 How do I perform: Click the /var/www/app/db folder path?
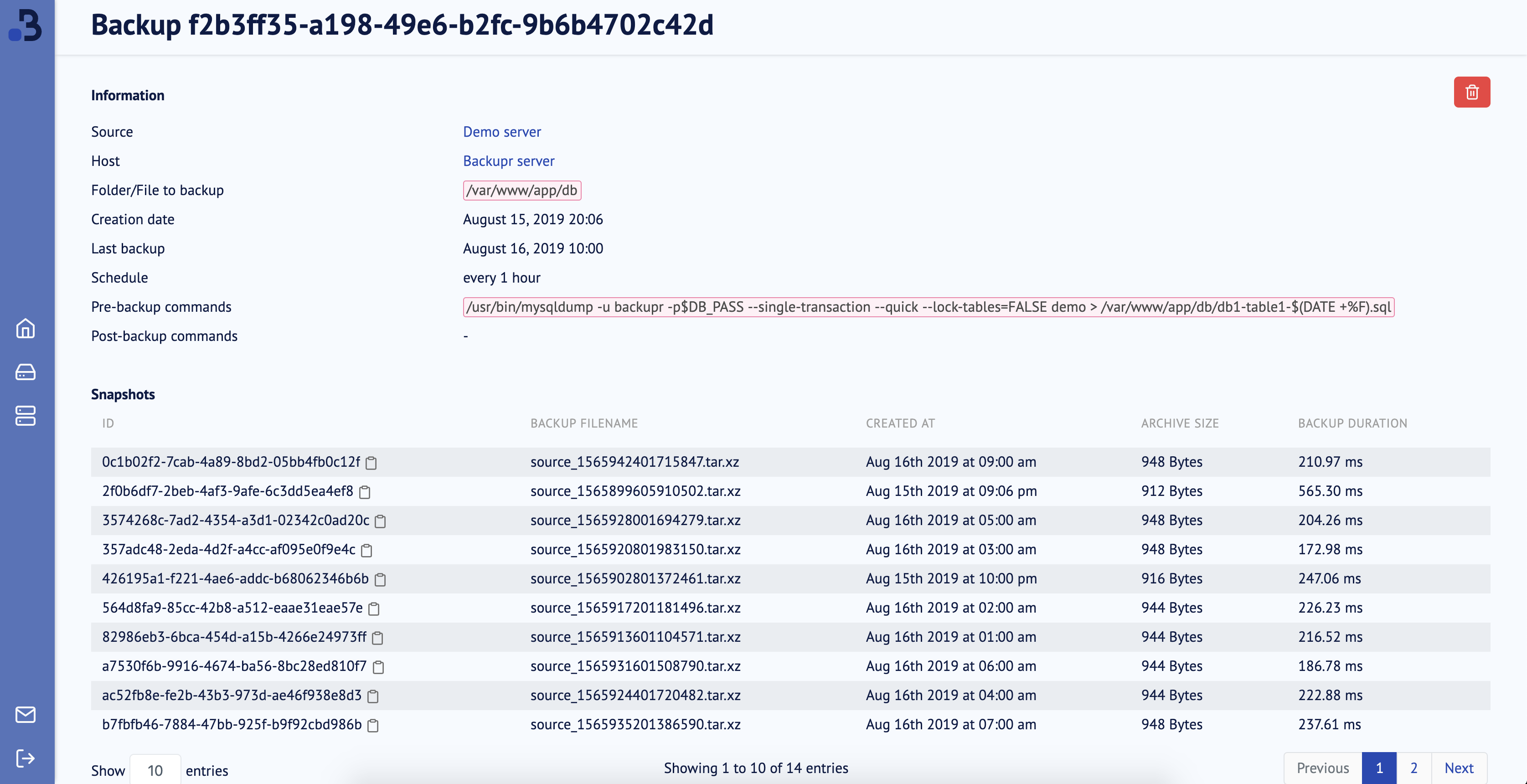tap(521, 190)
